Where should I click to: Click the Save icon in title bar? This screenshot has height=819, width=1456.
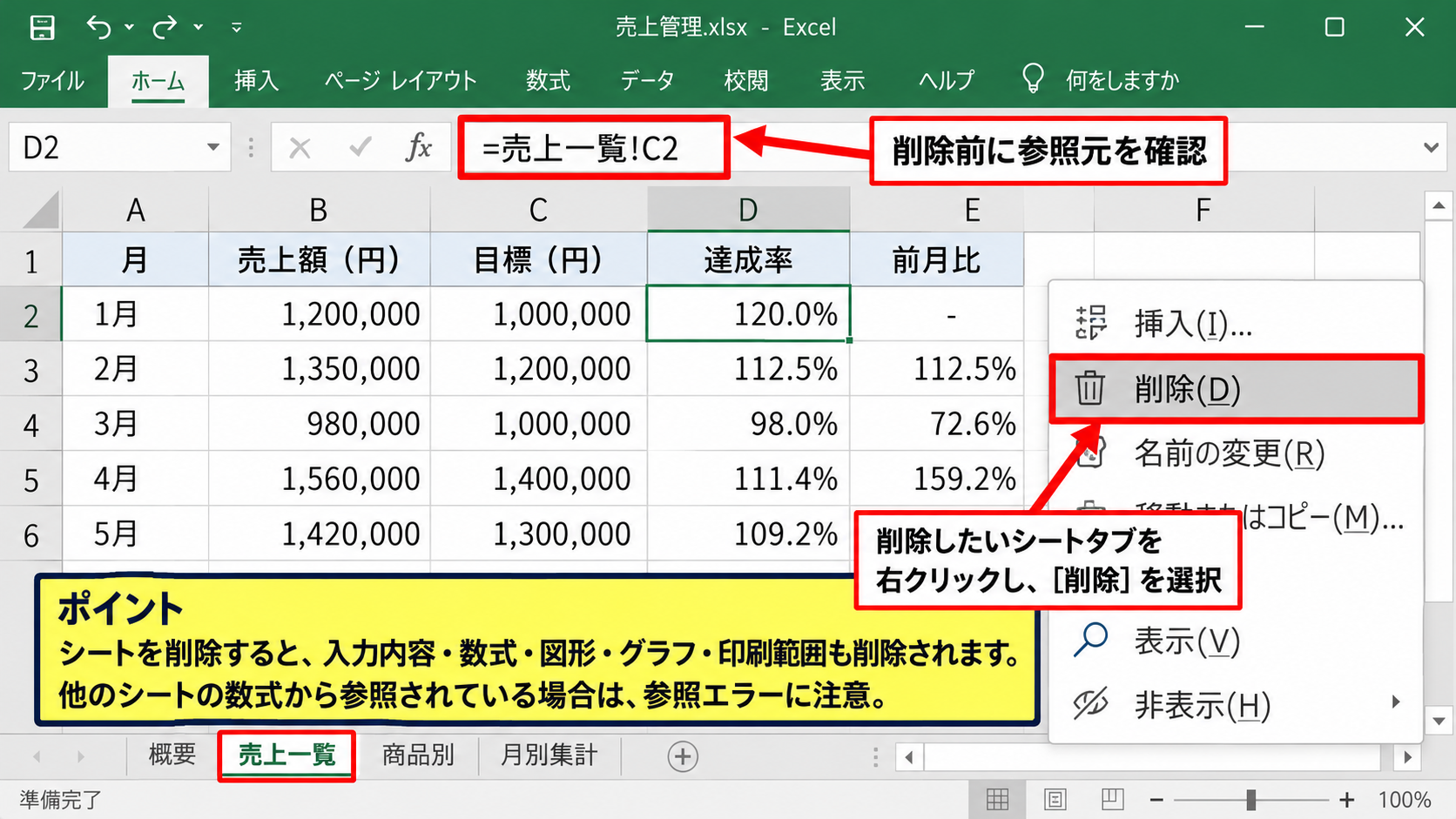click(42, 28)
